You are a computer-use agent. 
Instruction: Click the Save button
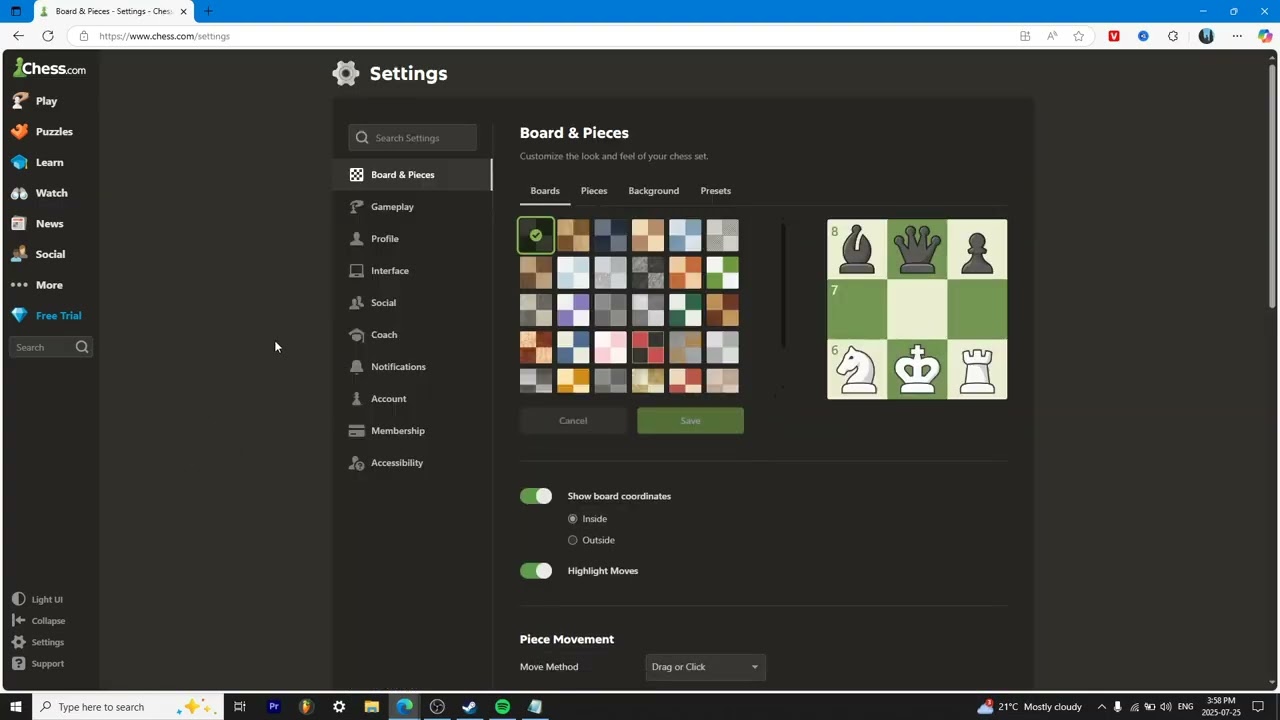690,421
